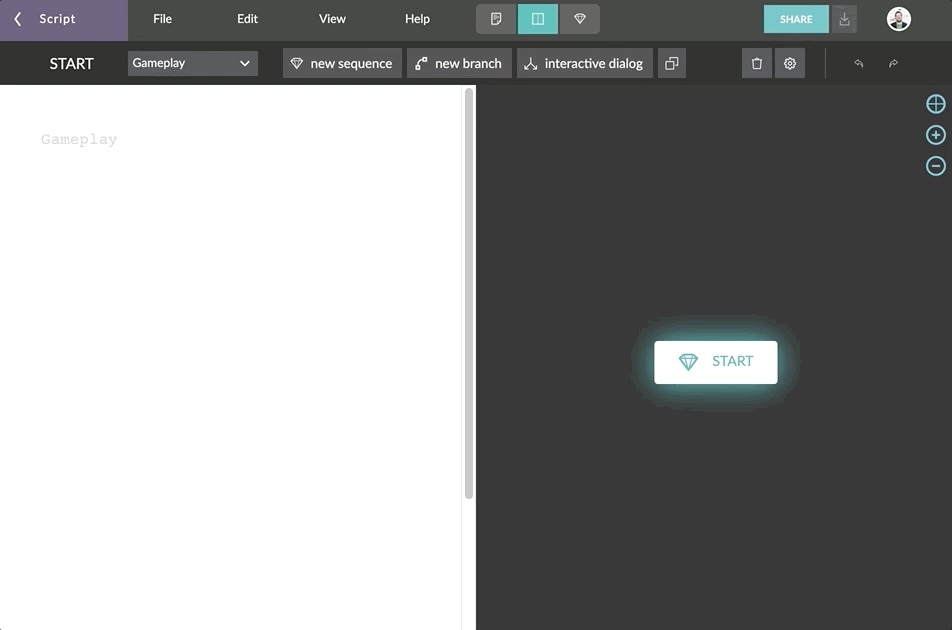Insert an interactive dialog
952x630 pixels.
coord(585,63)
